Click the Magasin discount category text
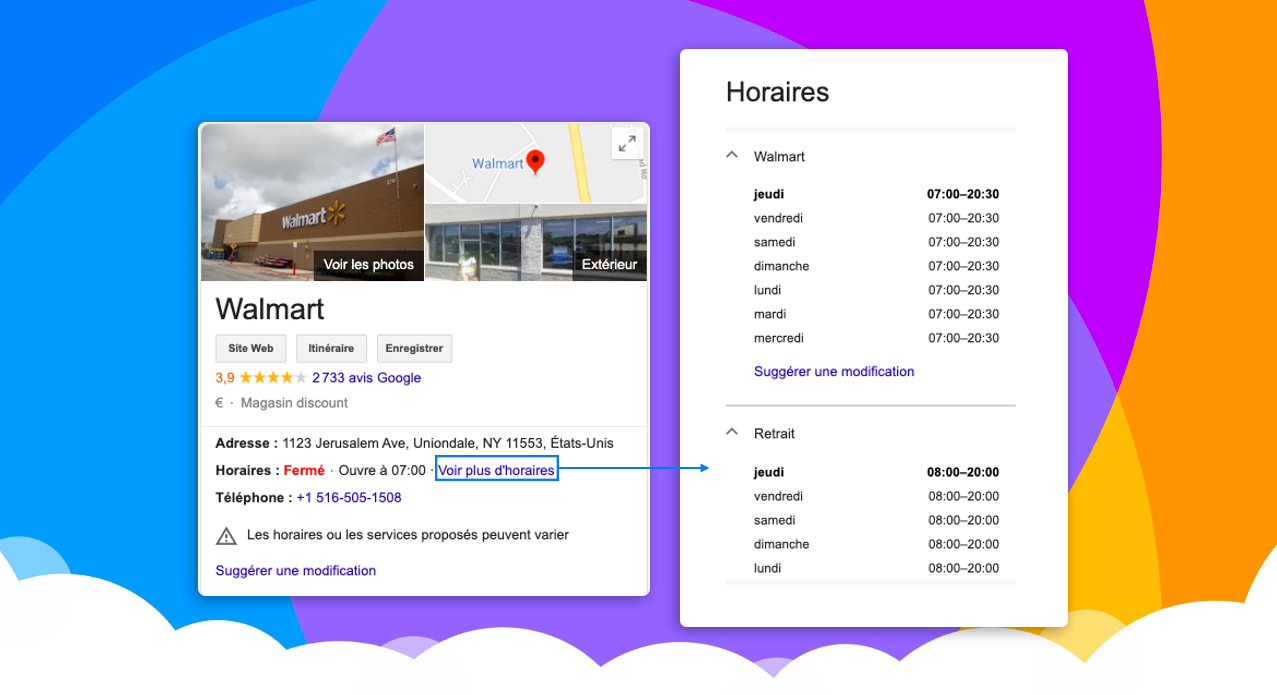The height and width of the screenshot is (695, 1277). [294, 403]
